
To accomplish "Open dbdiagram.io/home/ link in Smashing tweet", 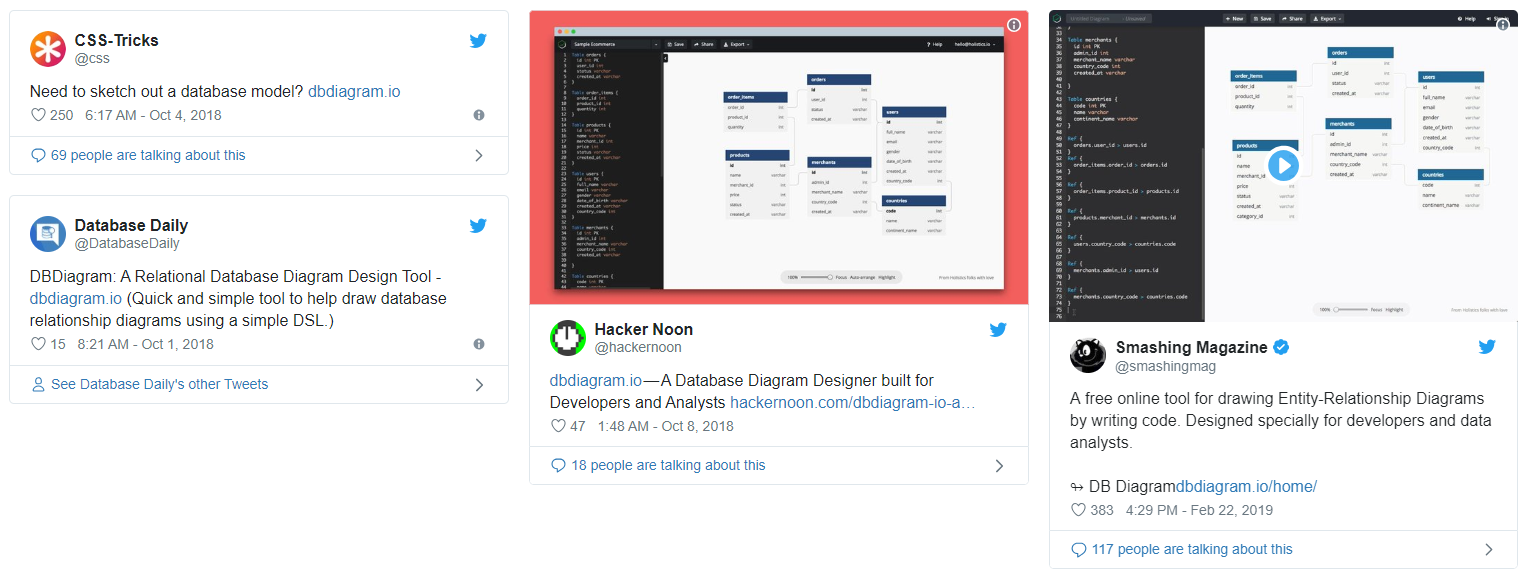I will [x=1246, y=487].
